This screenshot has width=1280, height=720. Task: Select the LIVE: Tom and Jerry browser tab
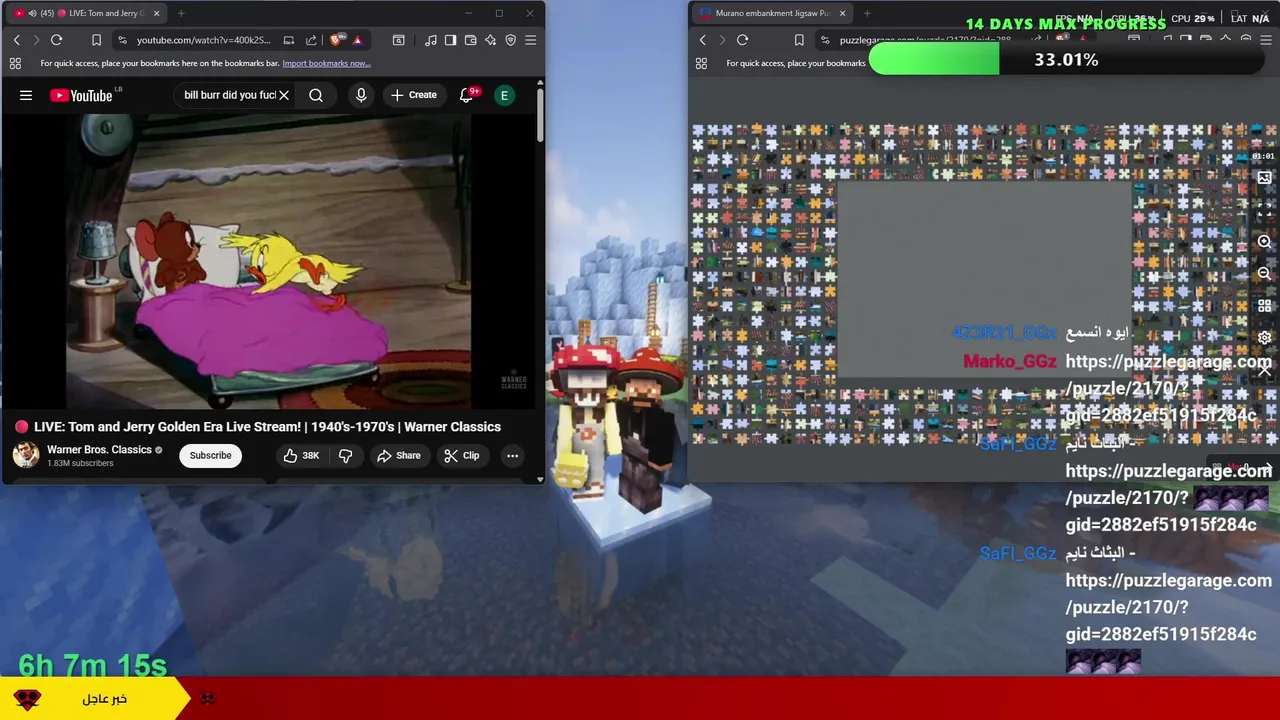coord(85,13)
